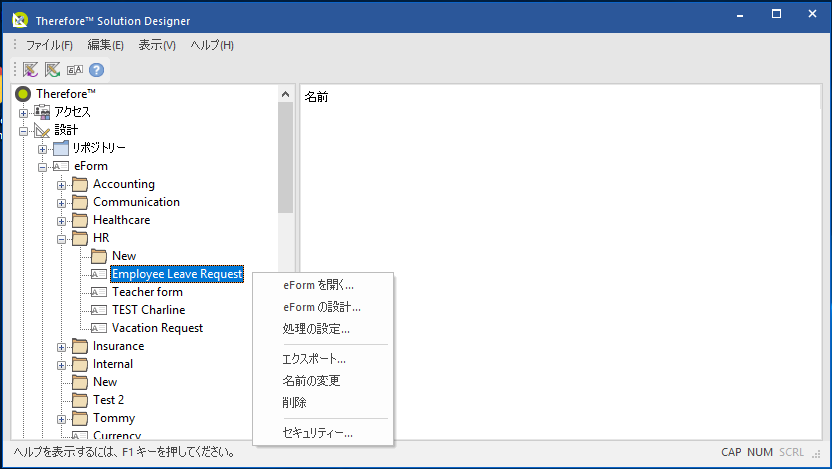832x469 pixels.
Task: Select 処理の設定... from context menu
Action: click(323, 328)
